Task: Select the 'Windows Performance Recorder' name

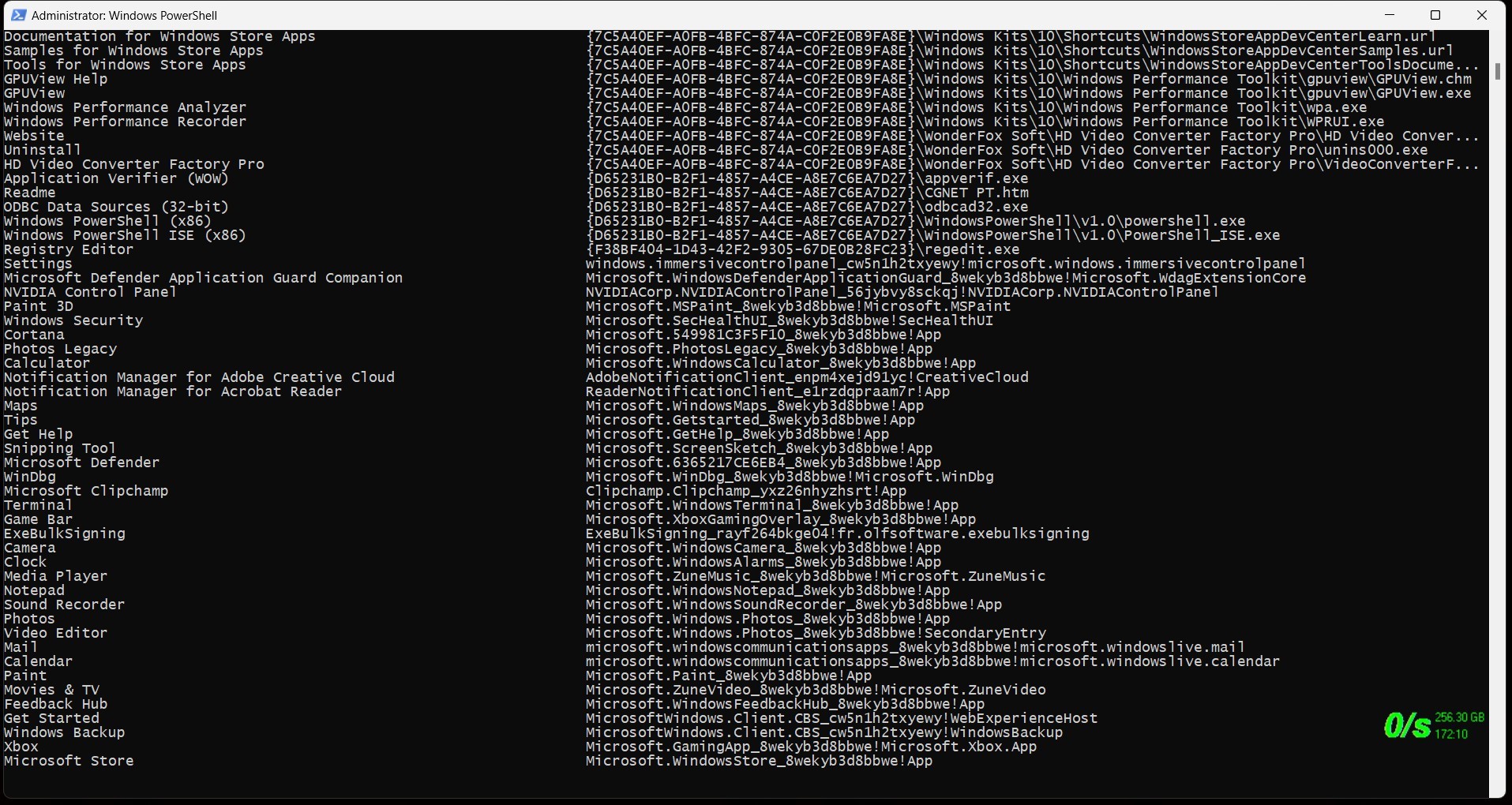Action: click(x=126, y=122)
